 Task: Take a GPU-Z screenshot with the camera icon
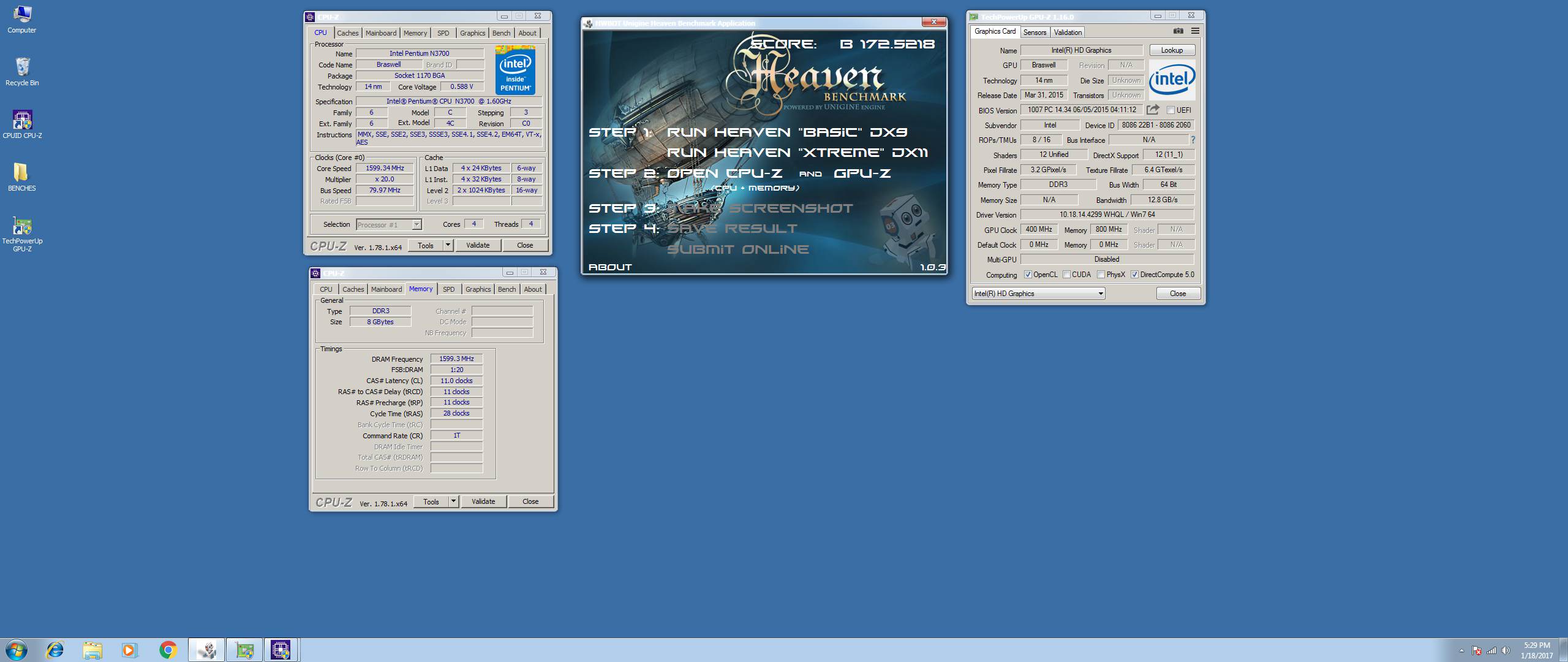pyautogui.click(x=1178, y=31)
